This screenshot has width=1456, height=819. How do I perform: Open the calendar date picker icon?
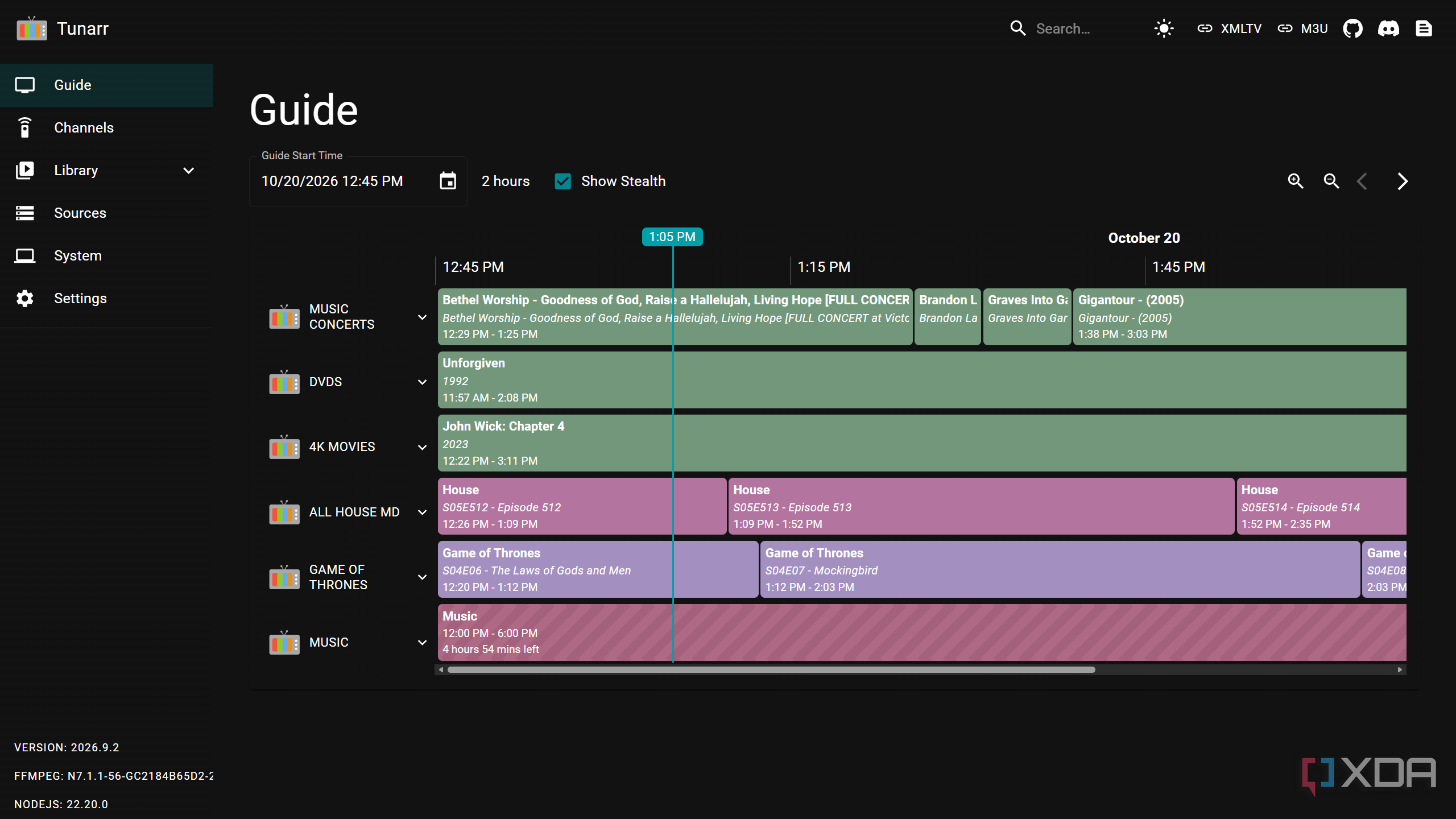click(448, 181)
